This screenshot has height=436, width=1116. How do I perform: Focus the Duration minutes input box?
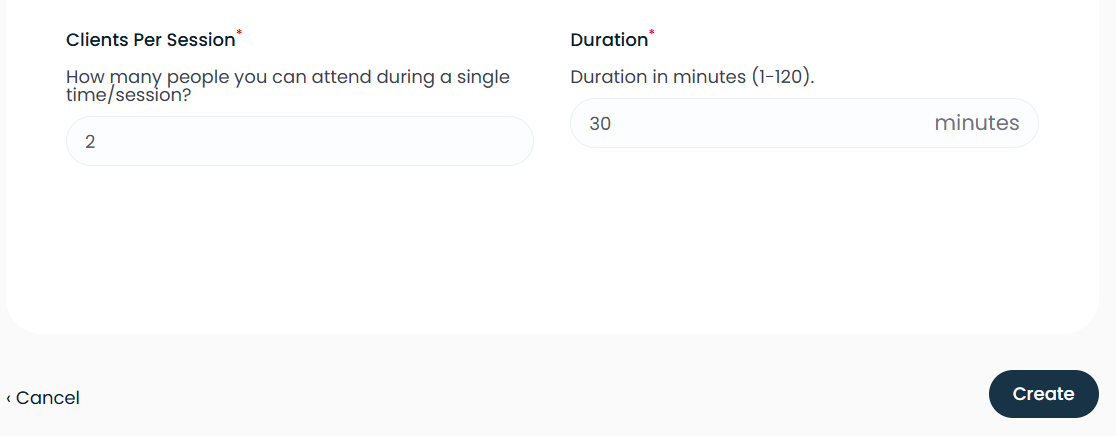click(x=804, y=123)
